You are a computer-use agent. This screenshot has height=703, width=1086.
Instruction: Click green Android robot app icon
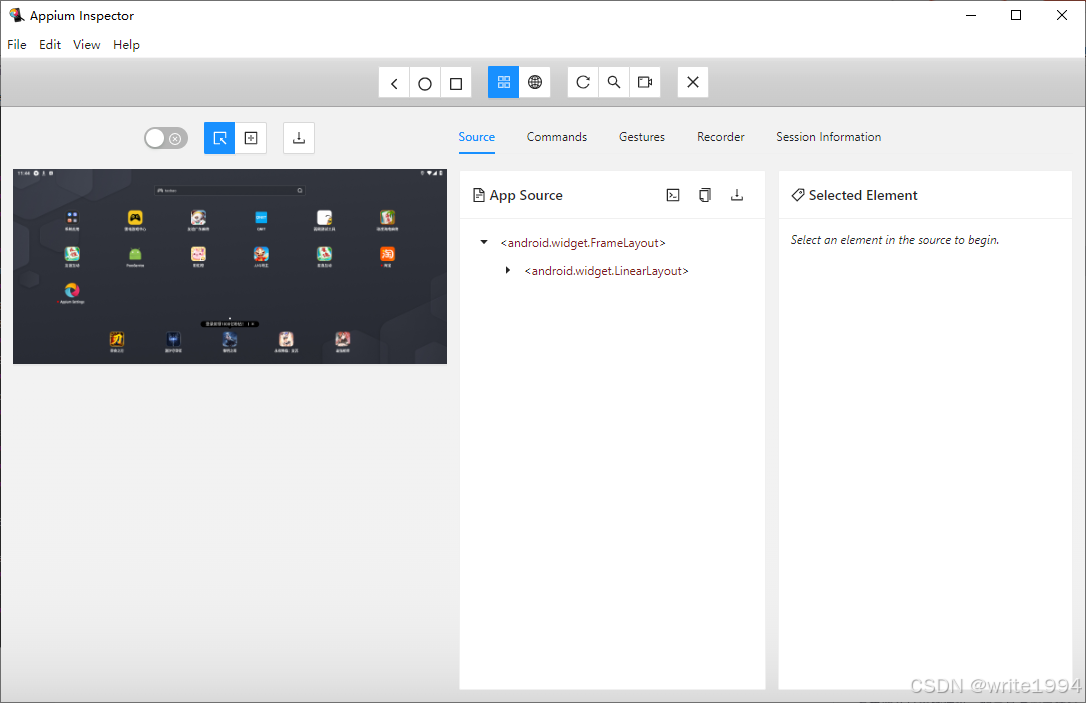135,256
